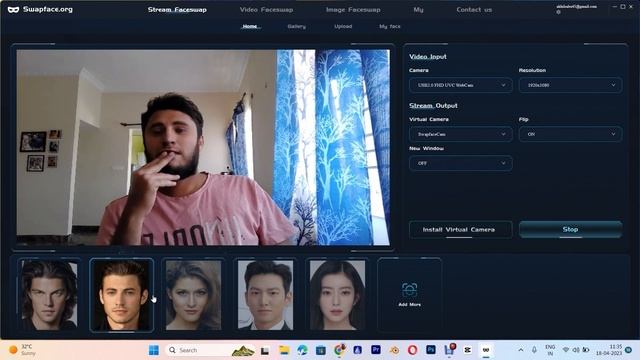Select the Gallery sub-tab
The width and height of the screenshot is (640, 360).
coord(296,26)
